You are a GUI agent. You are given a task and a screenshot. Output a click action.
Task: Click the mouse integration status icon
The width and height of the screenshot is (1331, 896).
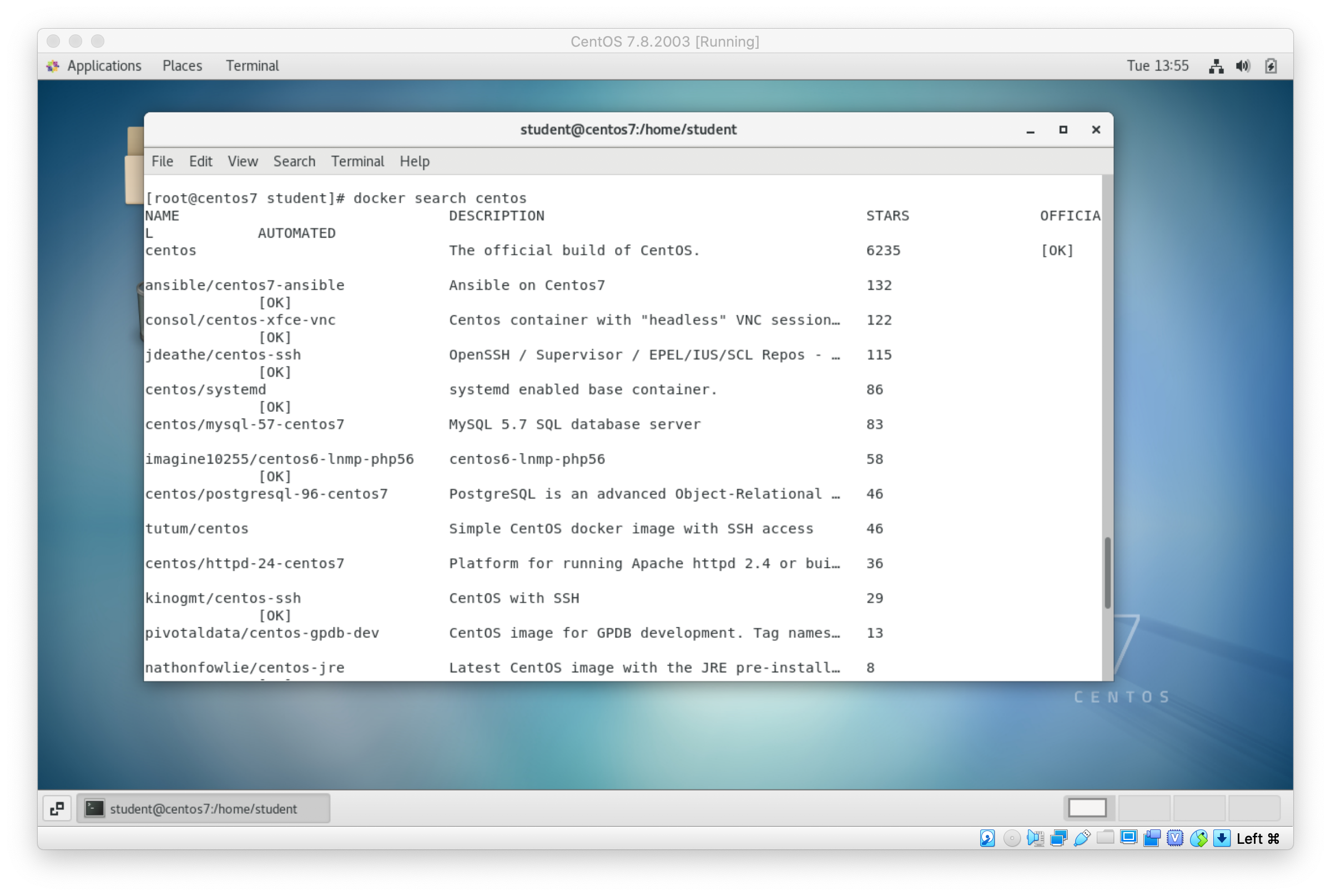pyautogui.click(x=1198, y=838)
